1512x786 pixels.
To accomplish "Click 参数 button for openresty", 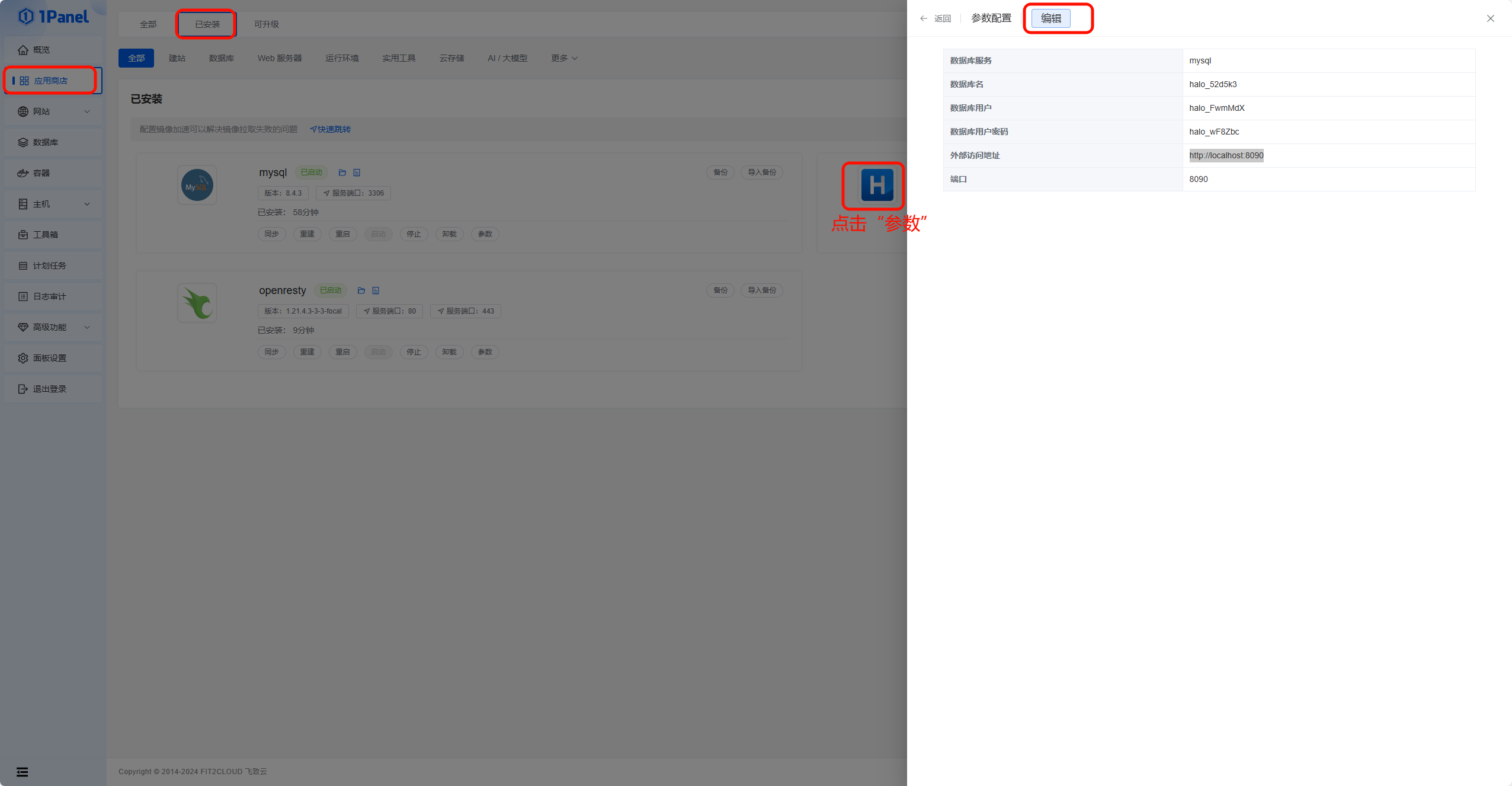I will coord(485,352).
